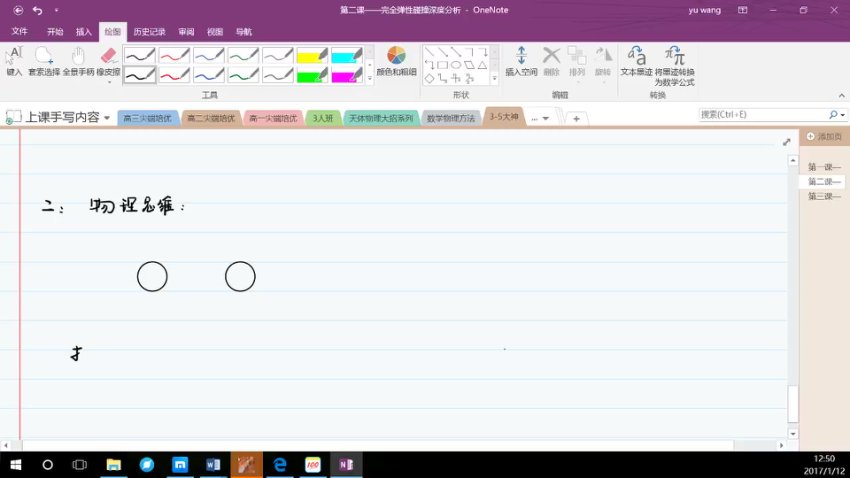Convert Ink to Text (文本墨迹)

636,61
